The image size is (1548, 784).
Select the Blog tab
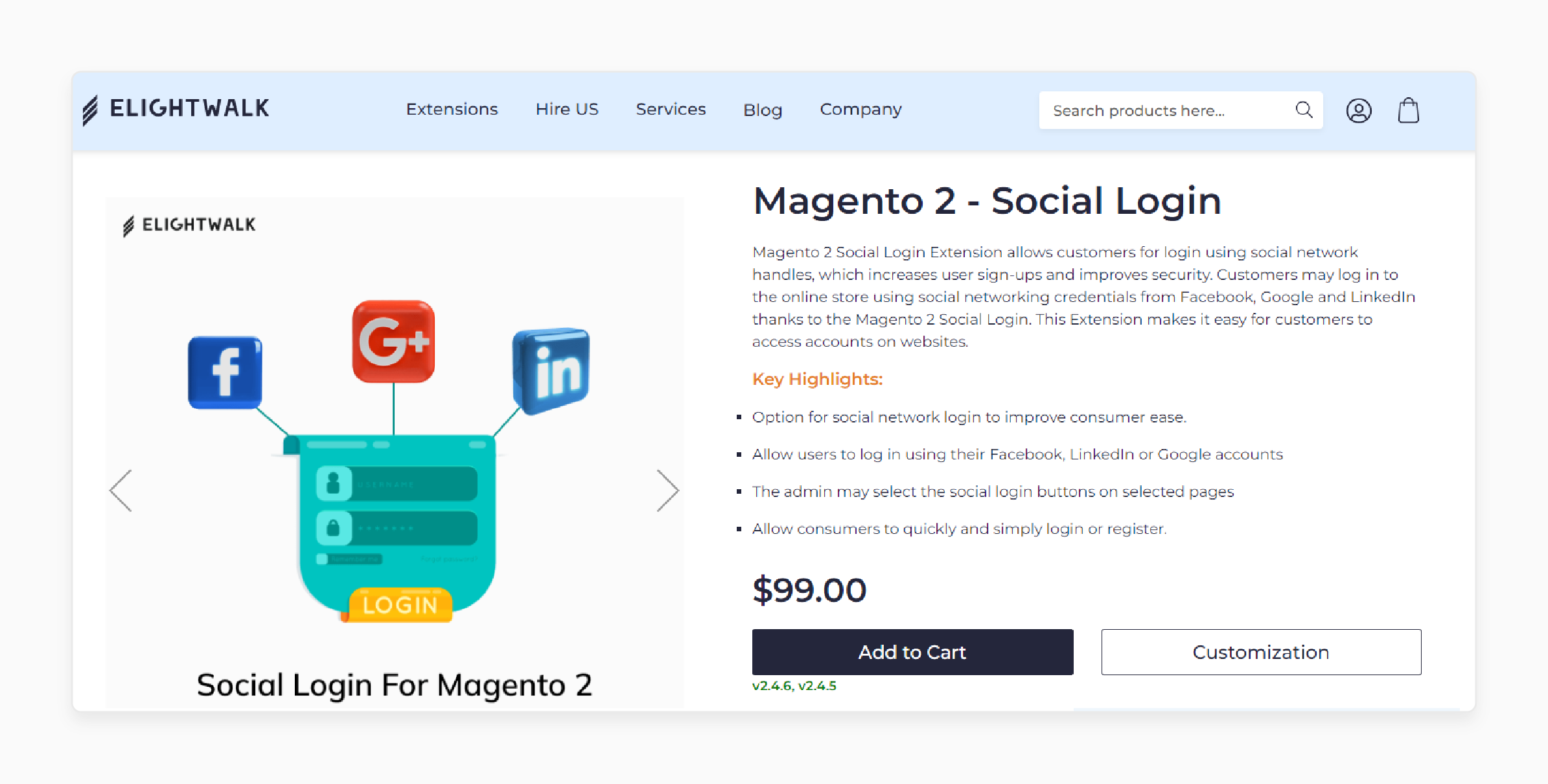tap(761, 109)
